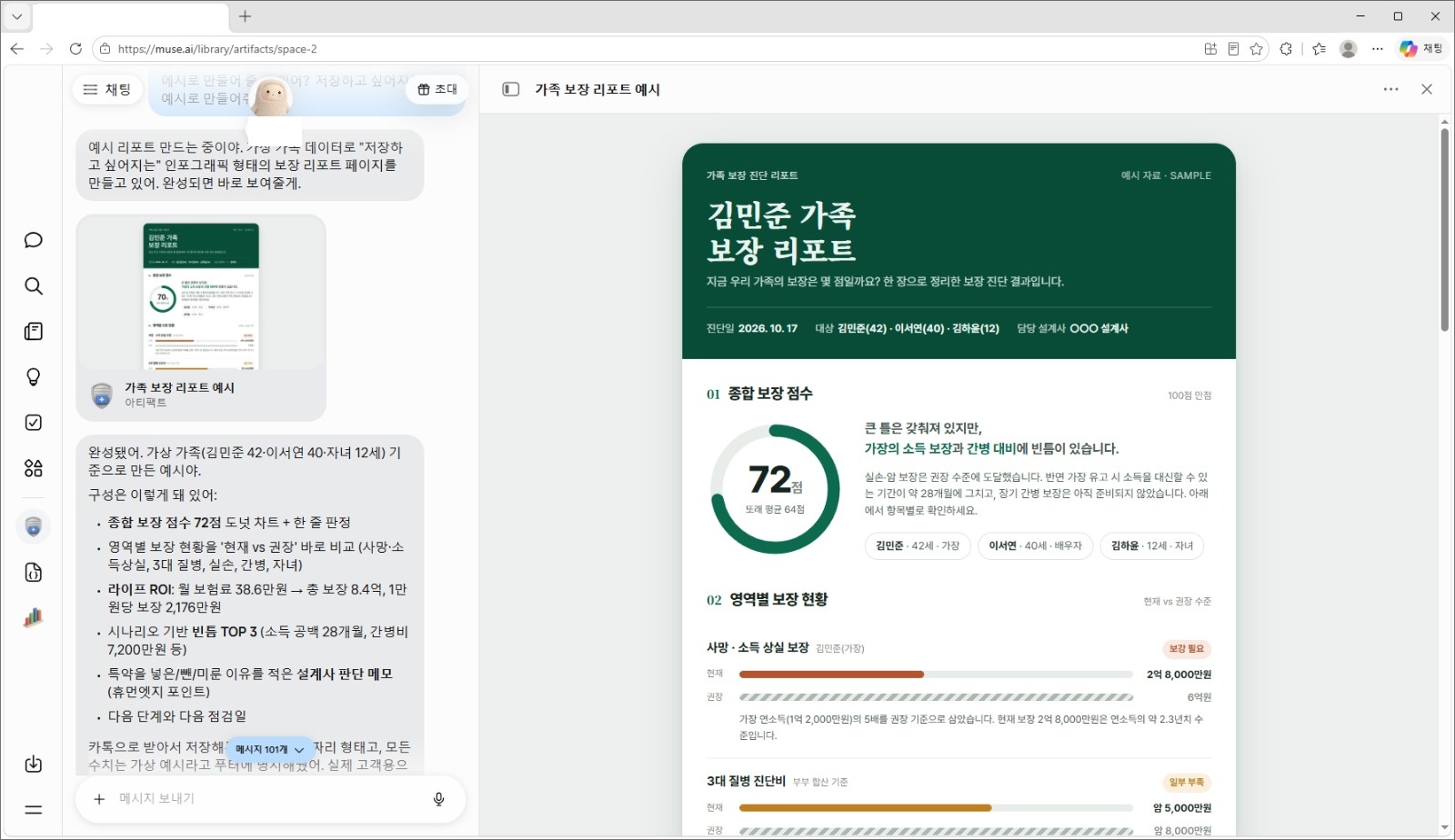Click the 72점 donut score chart
The height and width of the screenshot is (840, 1455).
tap(775, 489)
